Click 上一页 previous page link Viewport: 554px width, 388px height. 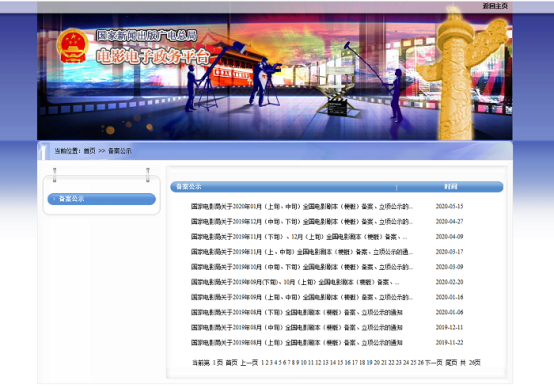point(249,363)
